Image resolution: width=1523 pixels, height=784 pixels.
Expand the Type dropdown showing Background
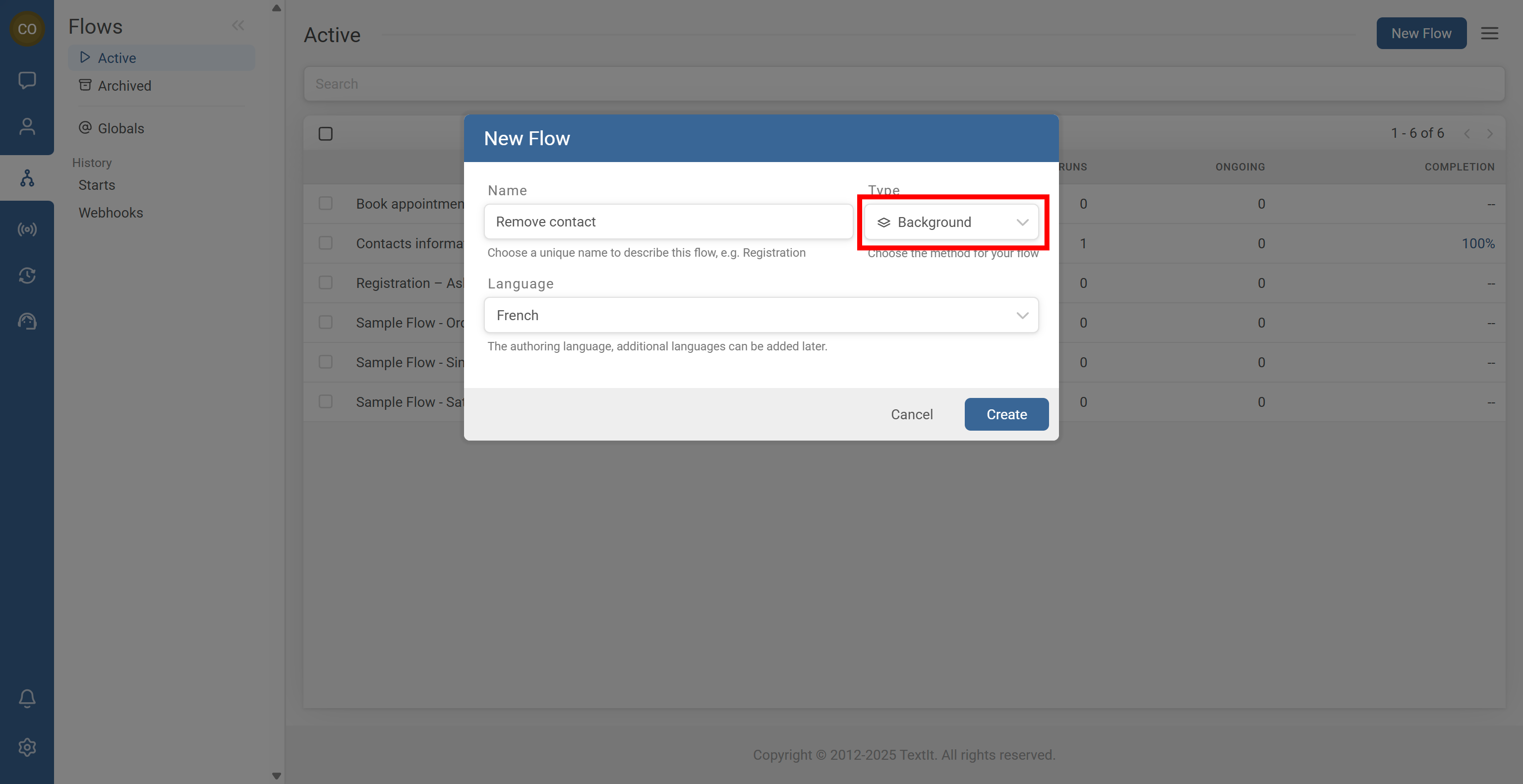951,222
